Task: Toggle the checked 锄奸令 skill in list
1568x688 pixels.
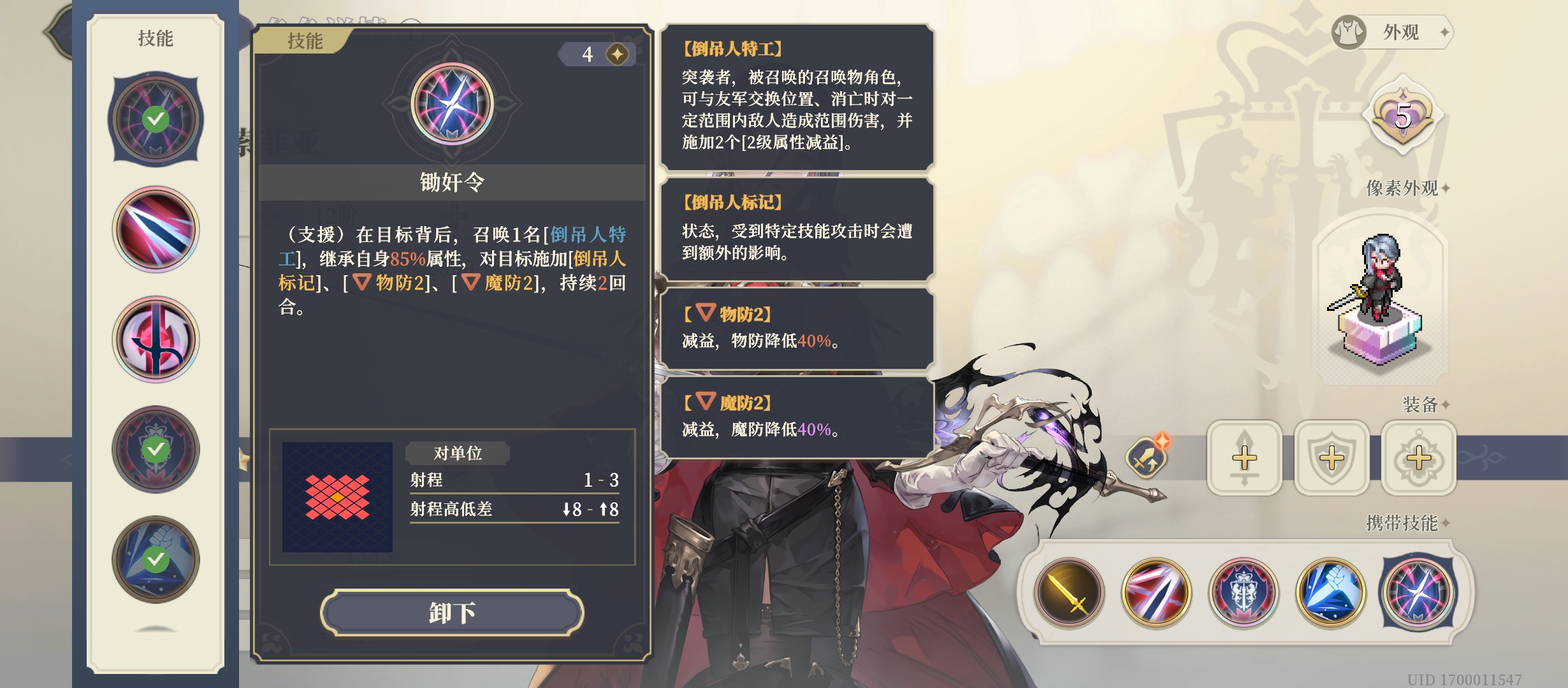Action: tap(156, 119)
